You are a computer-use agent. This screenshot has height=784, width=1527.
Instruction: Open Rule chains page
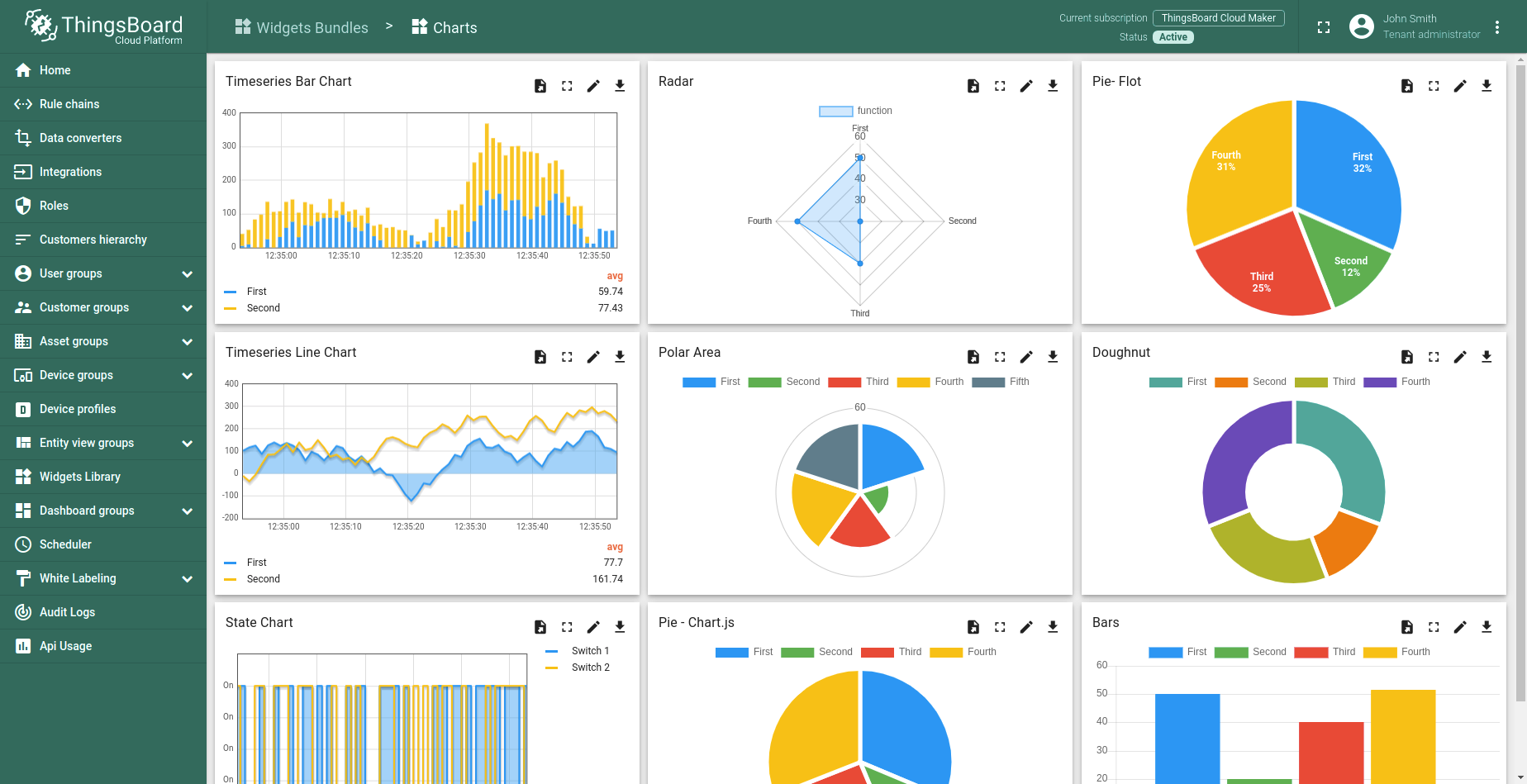103,104
